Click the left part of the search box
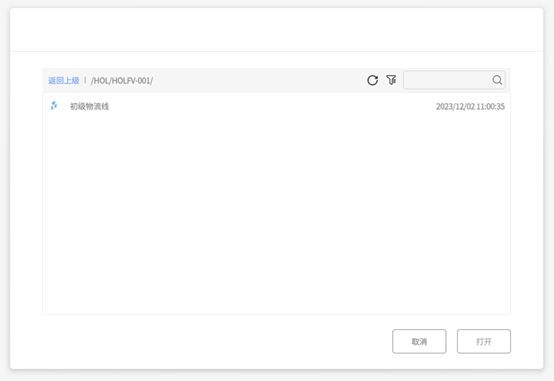 click(428, 80)
